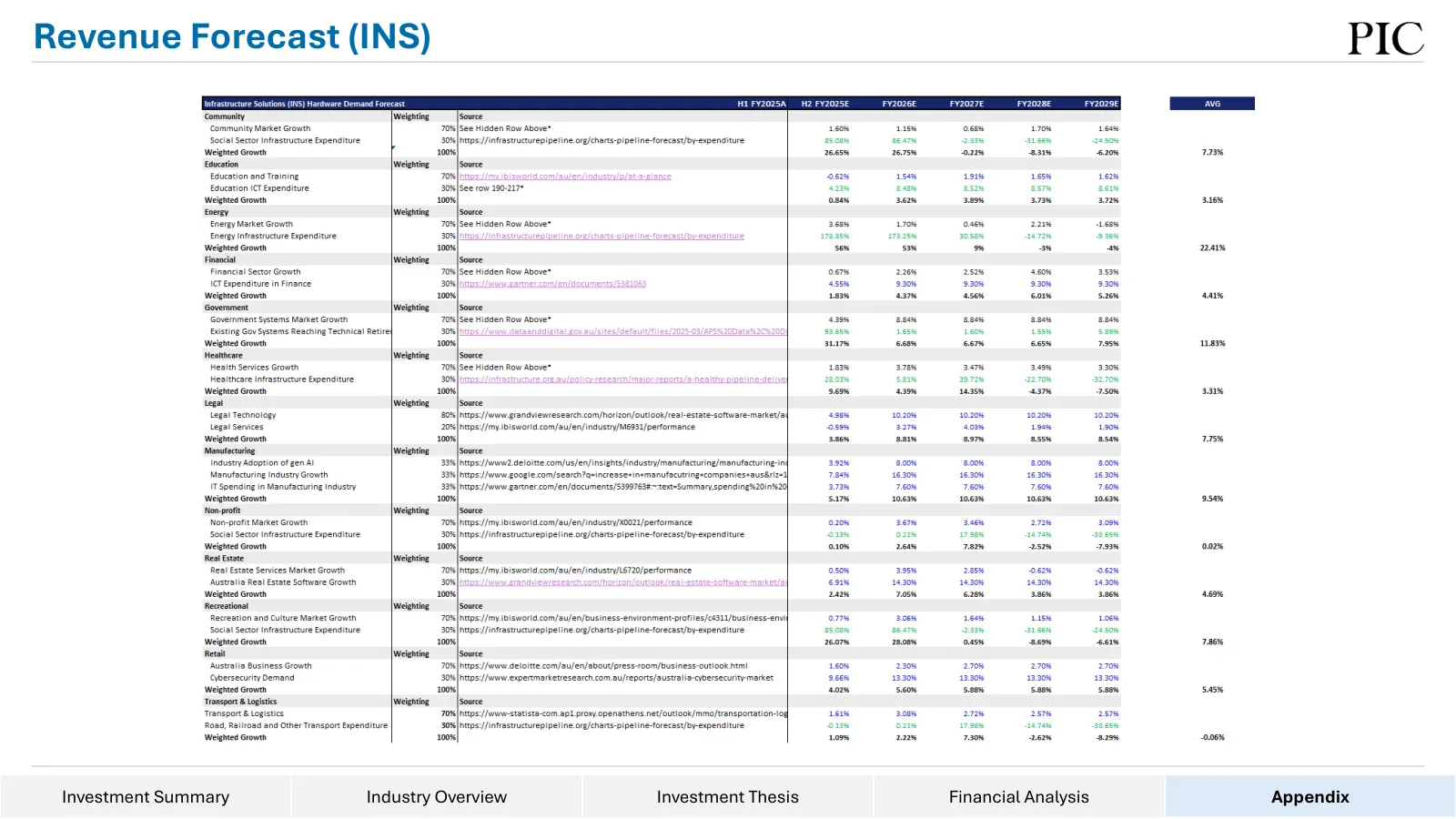This screenshot has width=1456, height=819.
Task: Open the dataanddigital.gov.au source link
Action: pyautogui.click(x=623, y=331)
